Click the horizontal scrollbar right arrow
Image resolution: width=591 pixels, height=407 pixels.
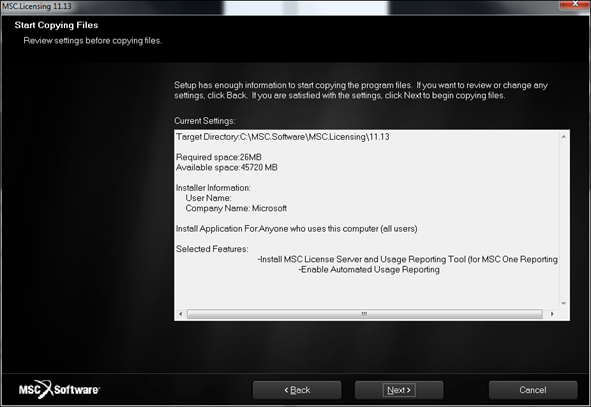(x=552, y=314)
